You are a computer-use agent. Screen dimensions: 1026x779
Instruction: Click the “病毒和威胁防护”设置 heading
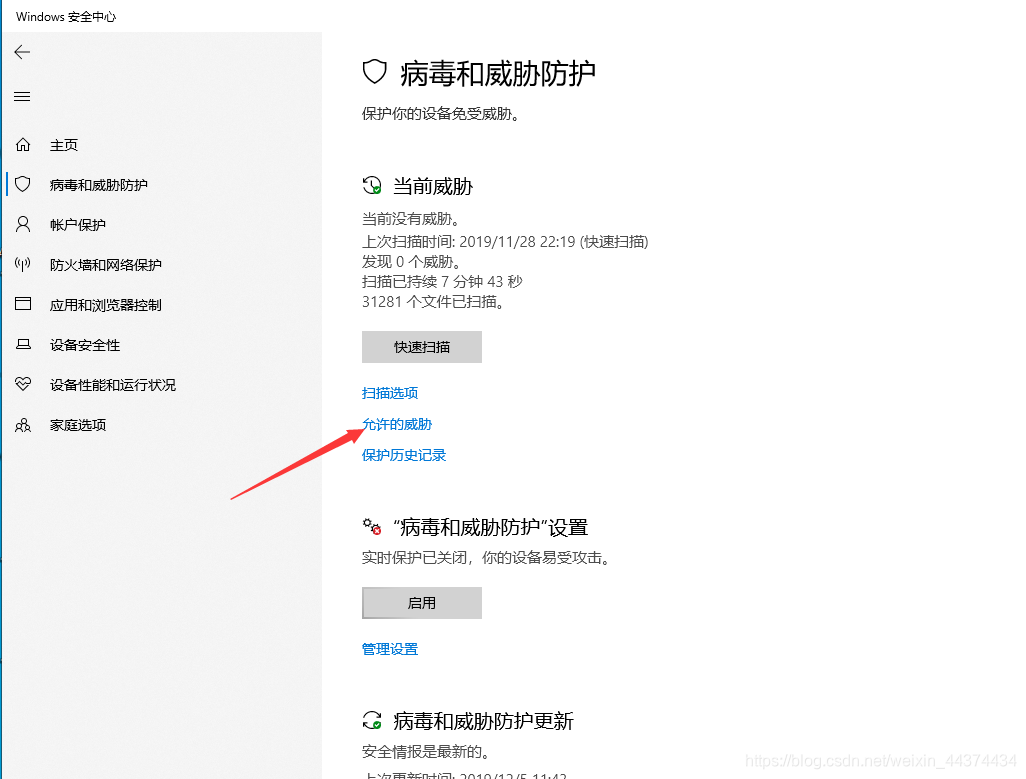tap(490, 527)
